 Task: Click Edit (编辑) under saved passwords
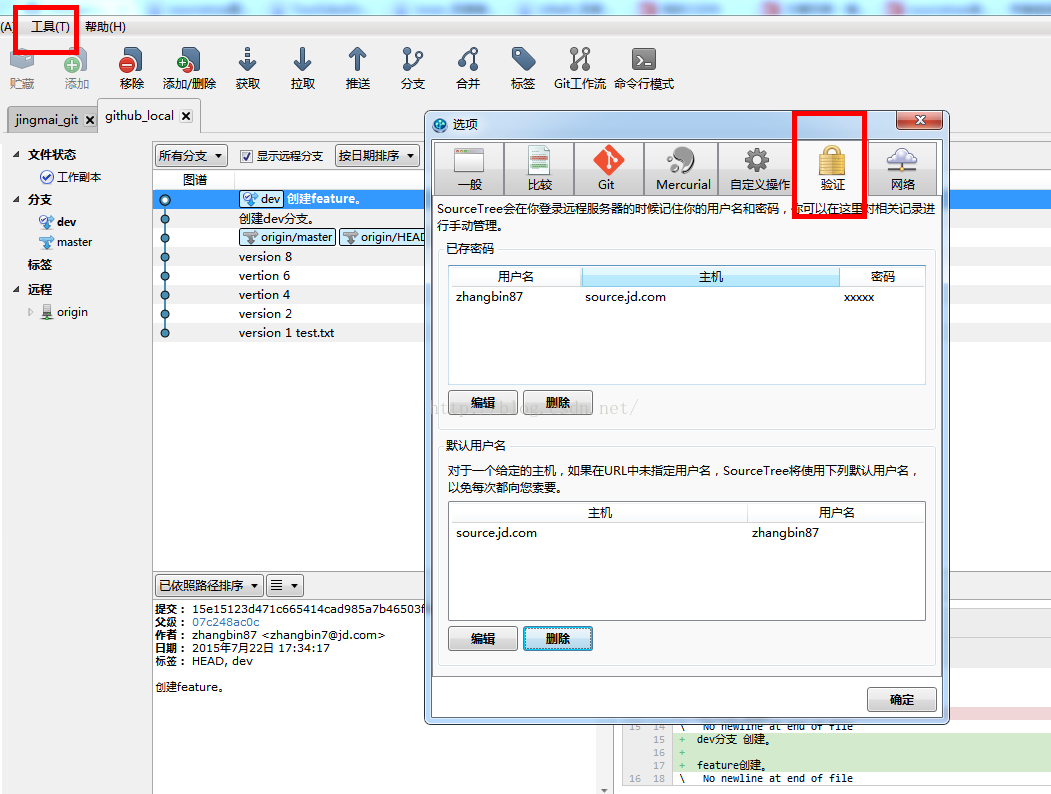coord(483,402)
